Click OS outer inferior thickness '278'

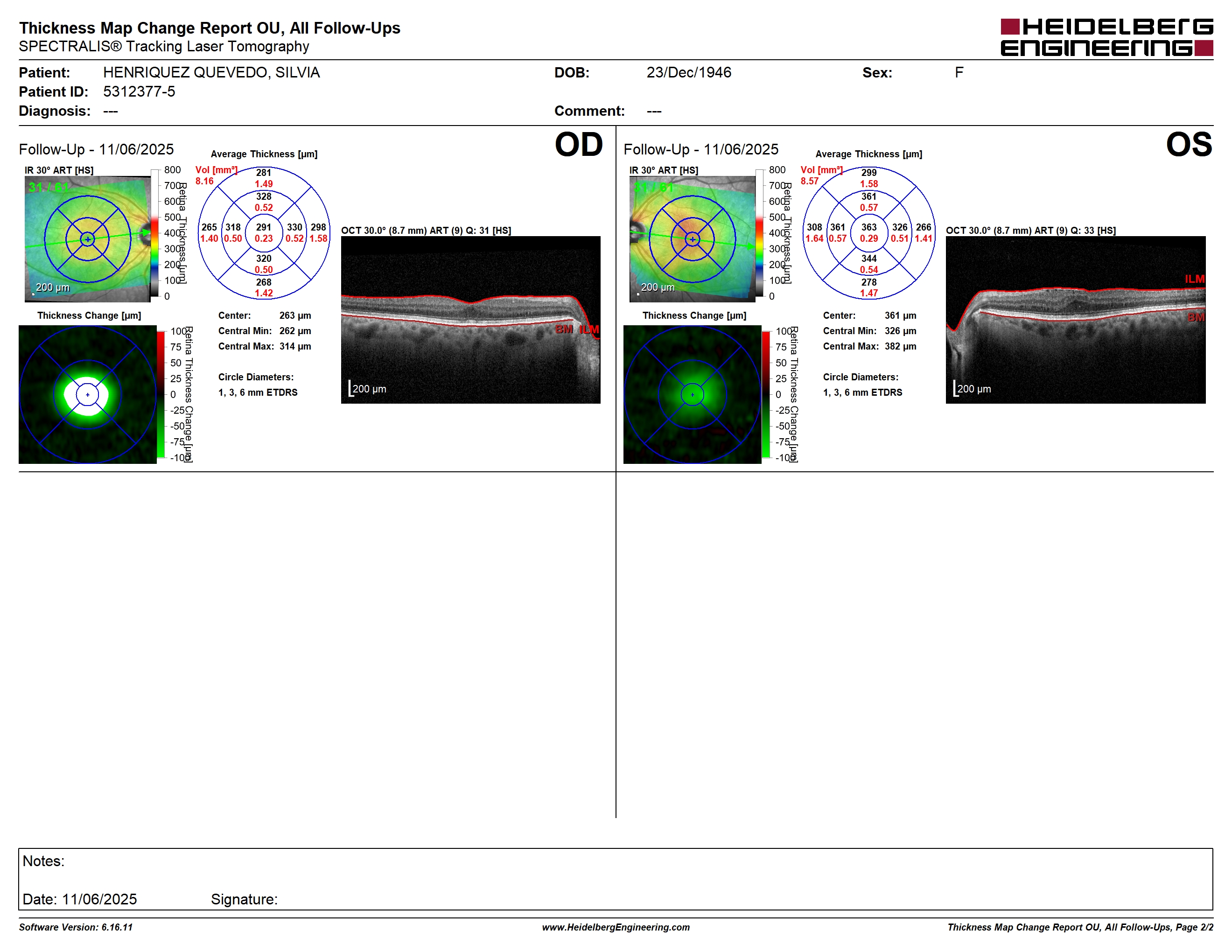tap(869, 282)
